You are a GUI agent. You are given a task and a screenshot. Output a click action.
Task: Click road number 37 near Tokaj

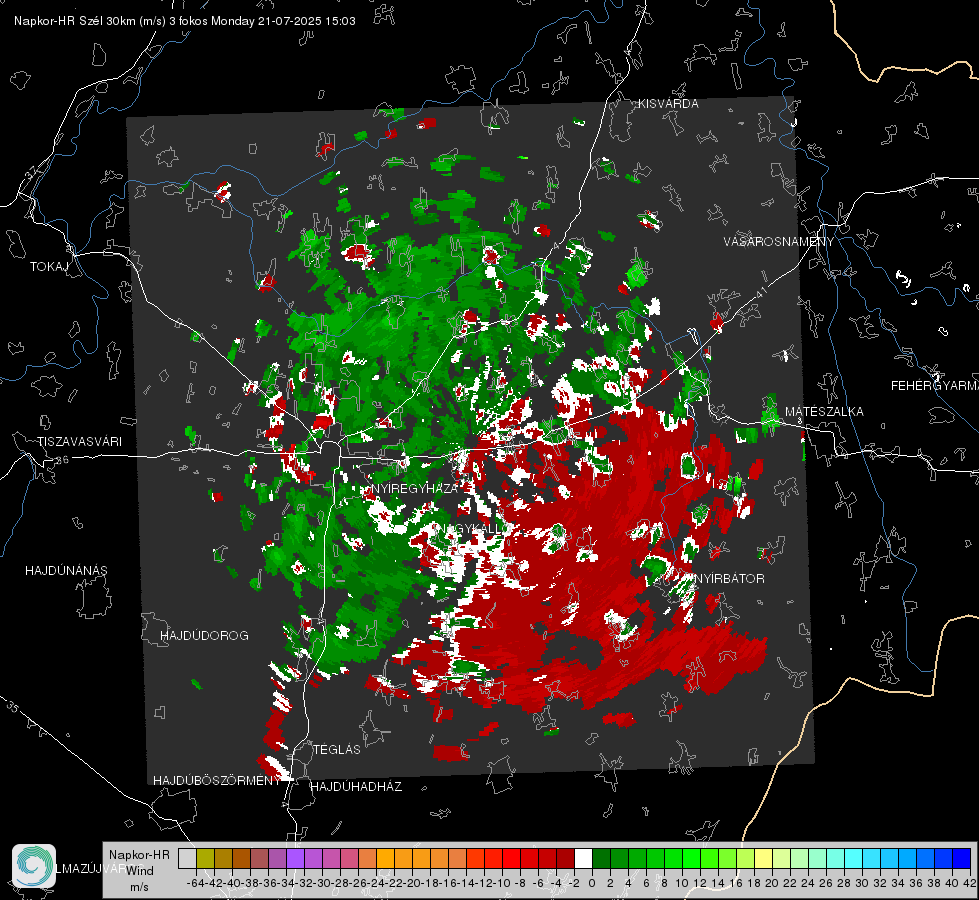coord(32,172)
